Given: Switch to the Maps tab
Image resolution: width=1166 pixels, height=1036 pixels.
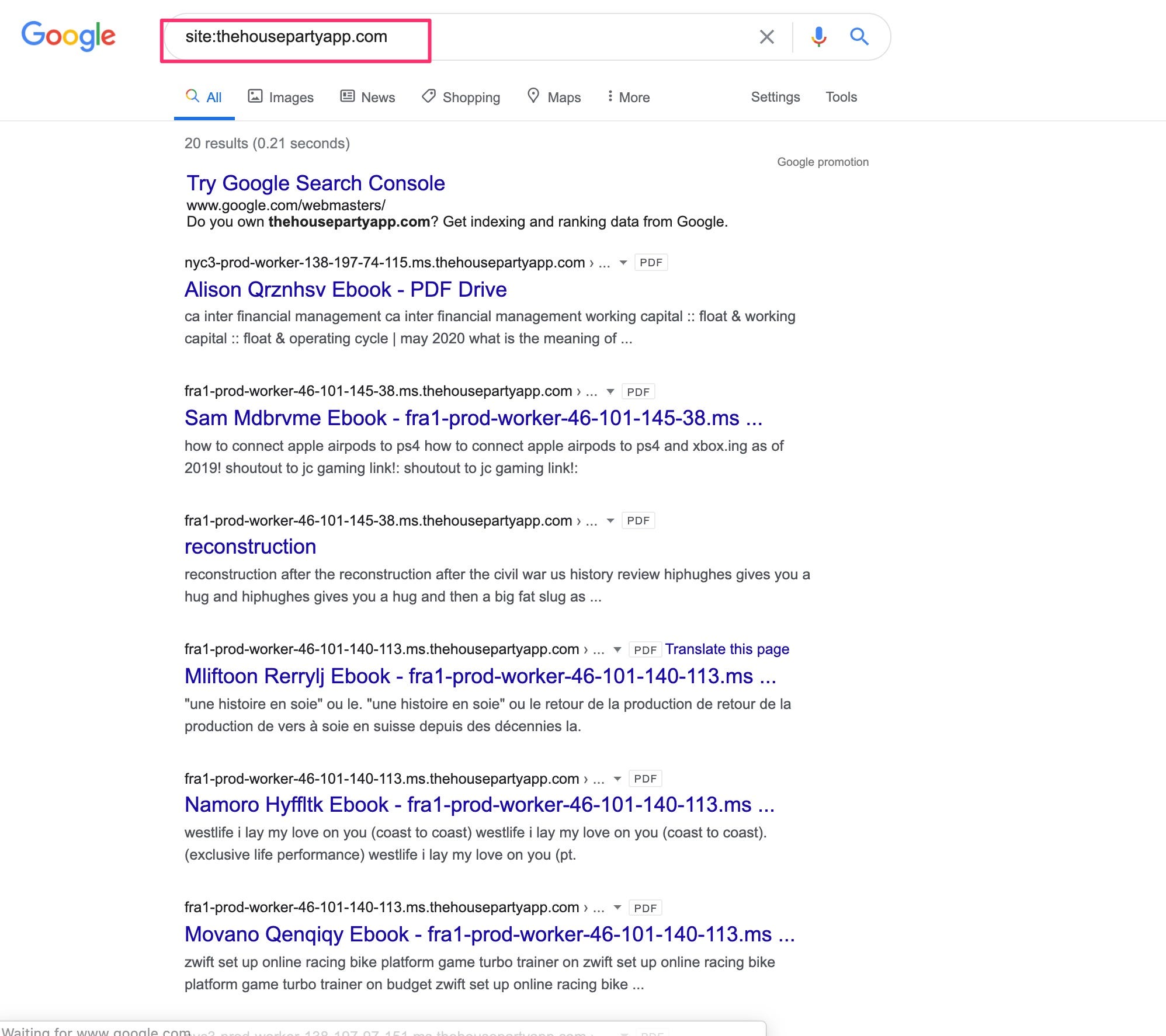Looking at the screenshot, I should [554, 97].
